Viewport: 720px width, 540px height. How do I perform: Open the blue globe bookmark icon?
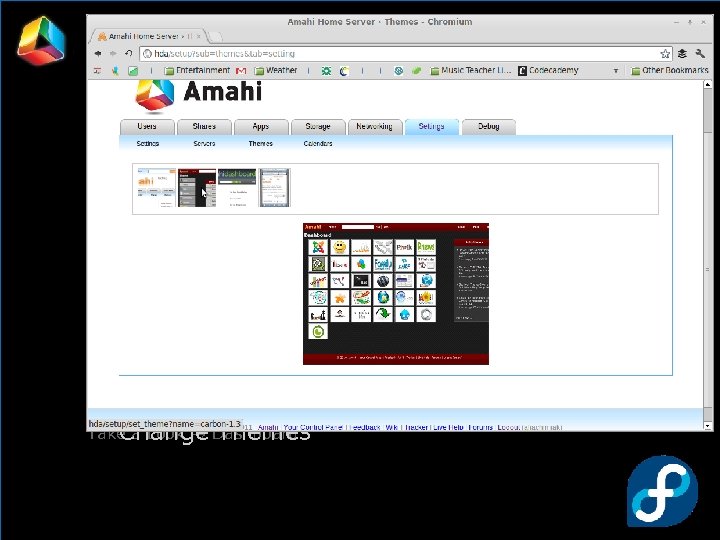(x=399, y=71)
